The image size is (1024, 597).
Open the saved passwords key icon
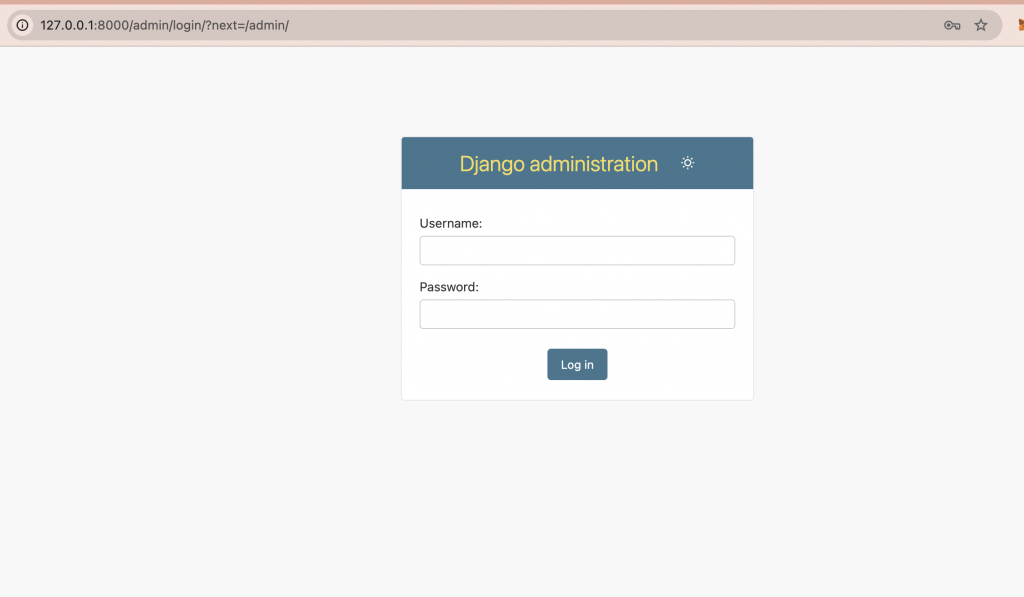(952, 25)
